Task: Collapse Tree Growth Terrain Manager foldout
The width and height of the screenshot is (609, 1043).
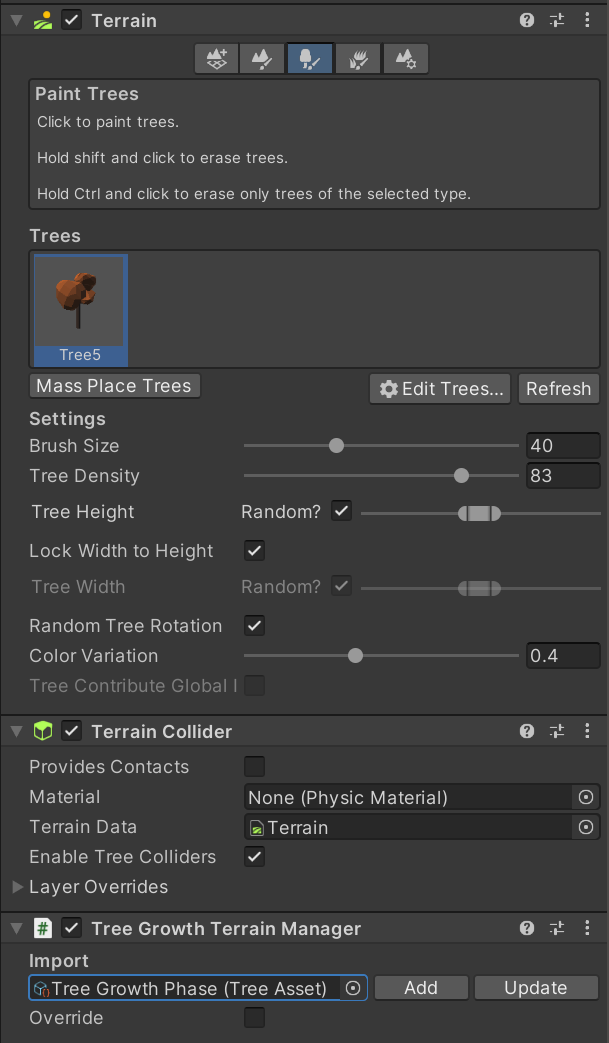Action: click(x=17, y=929)
